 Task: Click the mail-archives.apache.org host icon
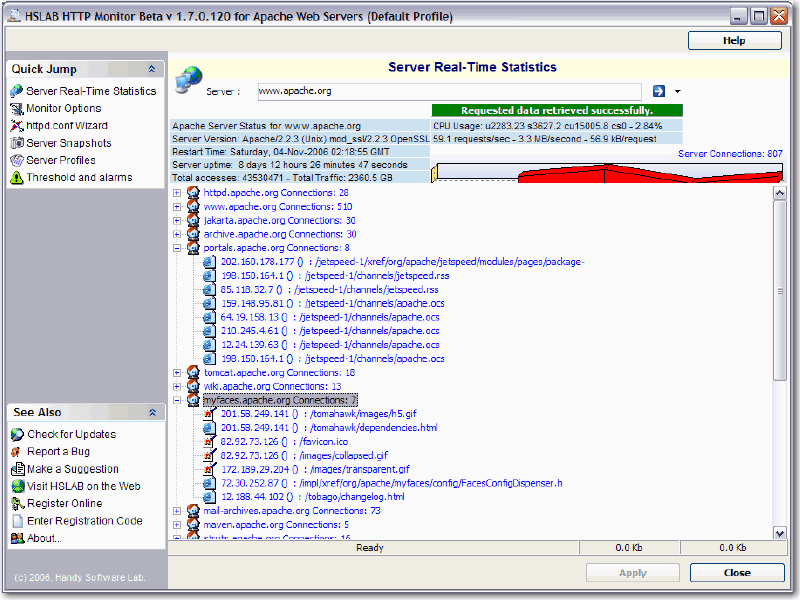click(x=193, y=511)
